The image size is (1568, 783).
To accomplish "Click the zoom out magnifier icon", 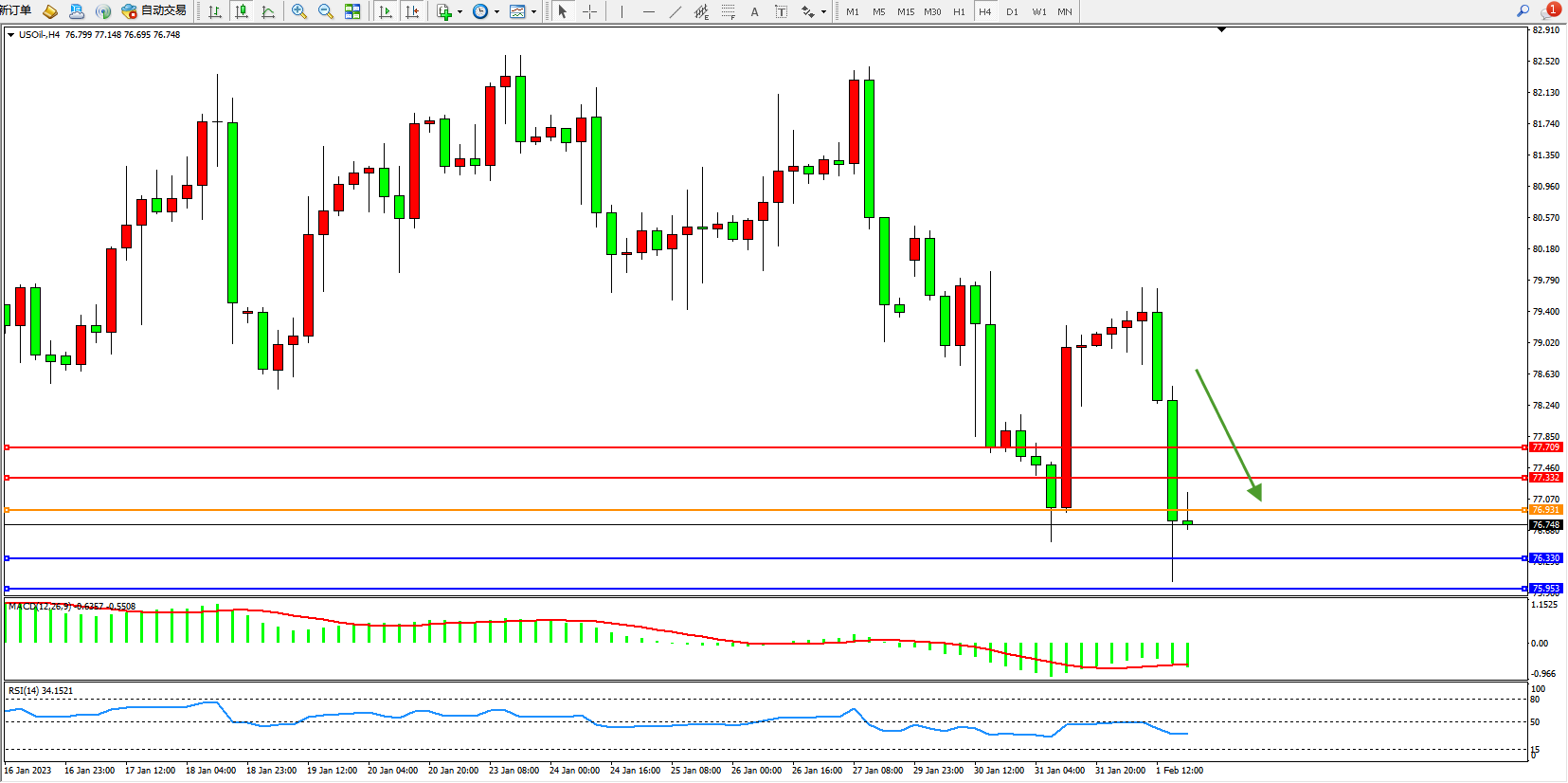I will 326,11.
